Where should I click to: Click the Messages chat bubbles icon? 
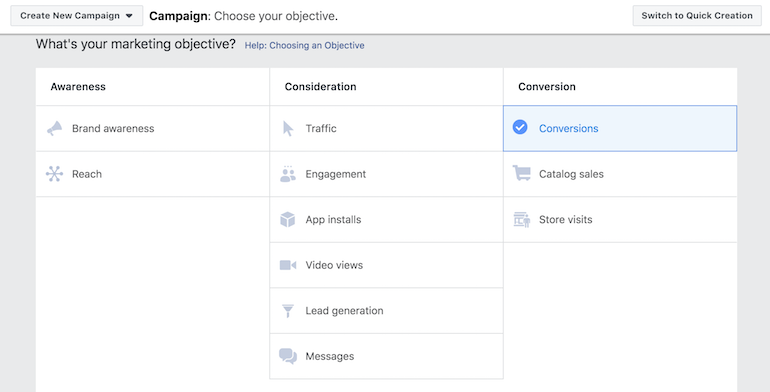click(288, 356)
